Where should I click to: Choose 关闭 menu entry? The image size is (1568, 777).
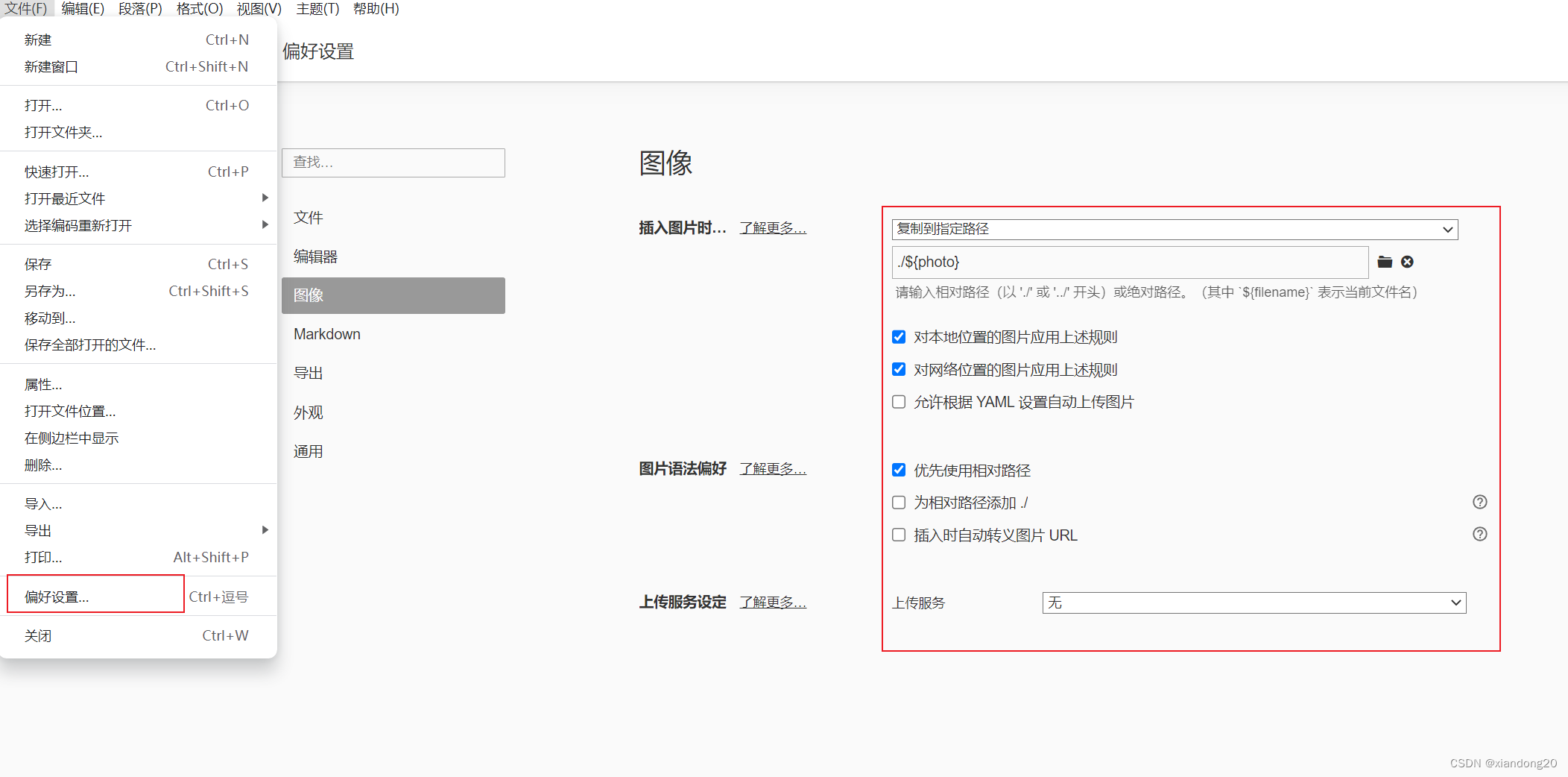click(x=139, y=635)
